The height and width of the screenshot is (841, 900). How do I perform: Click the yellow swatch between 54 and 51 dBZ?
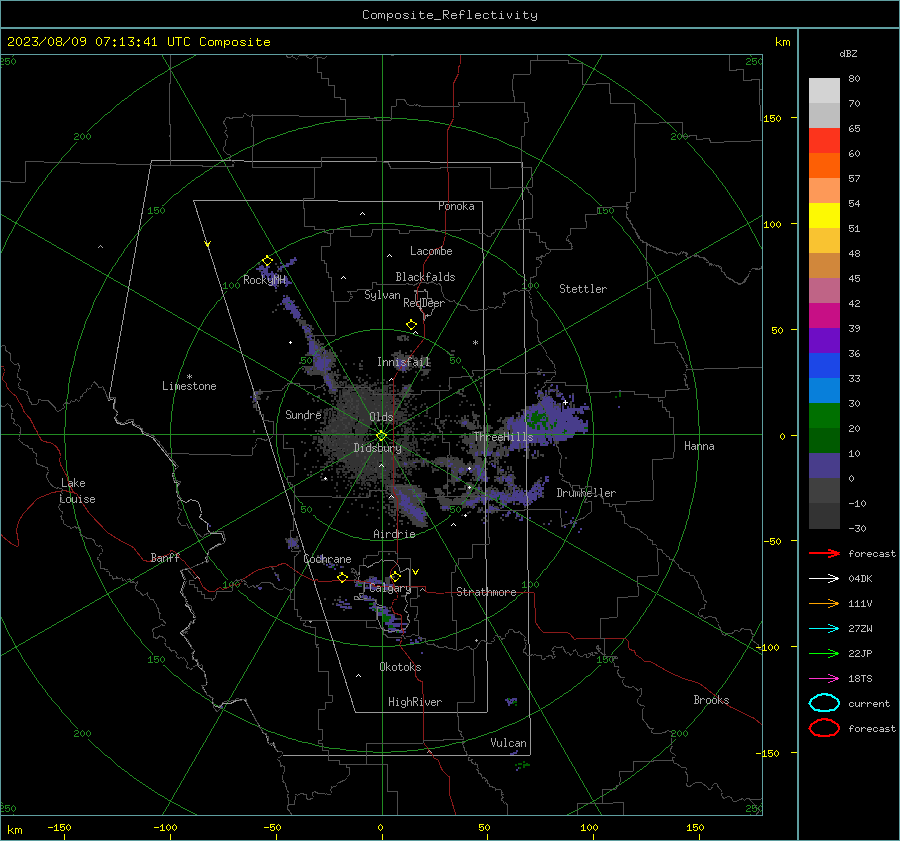(x=824, y=216)
